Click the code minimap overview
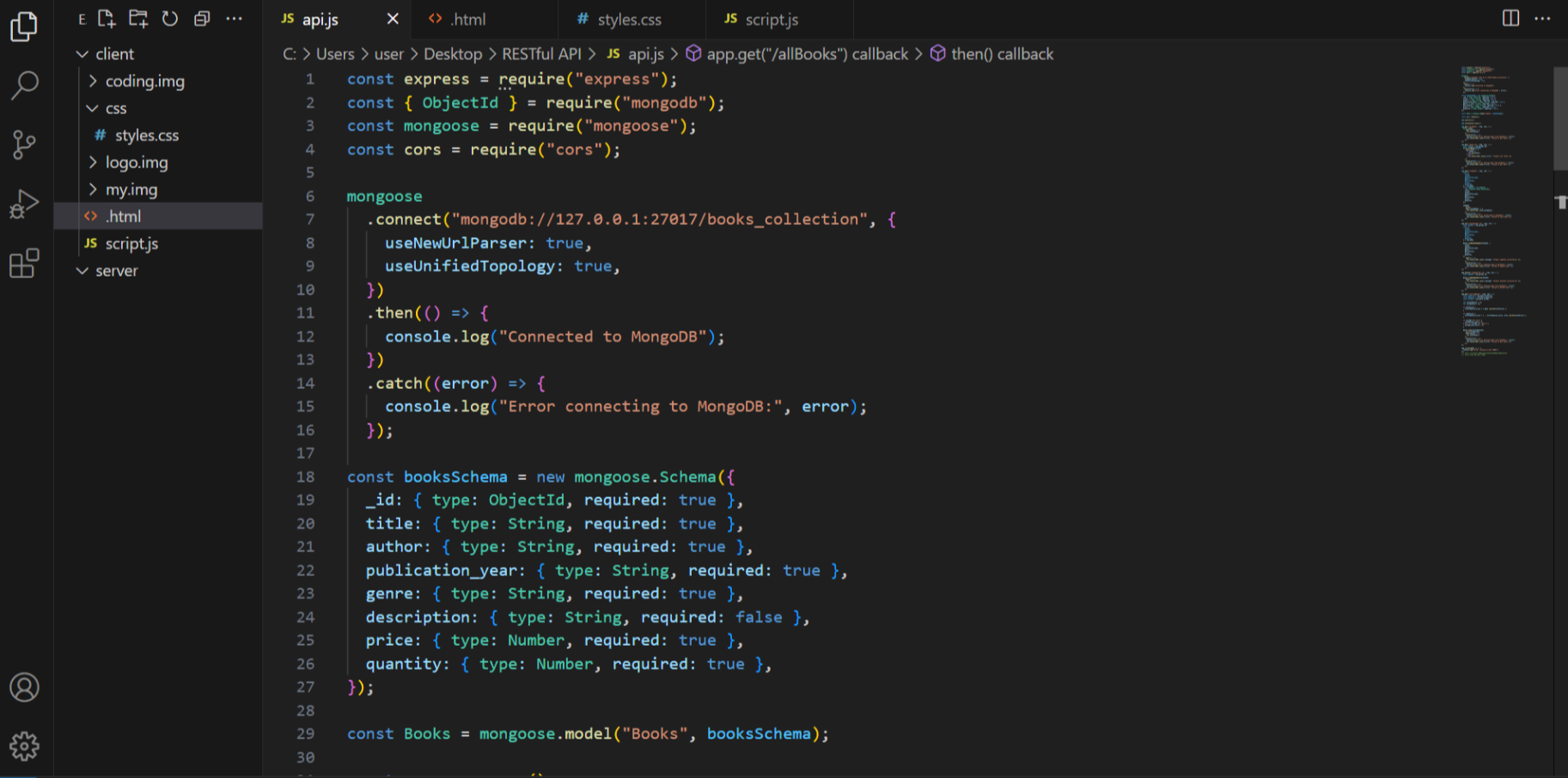The image size is (1568, 778). click(1495, 210)
